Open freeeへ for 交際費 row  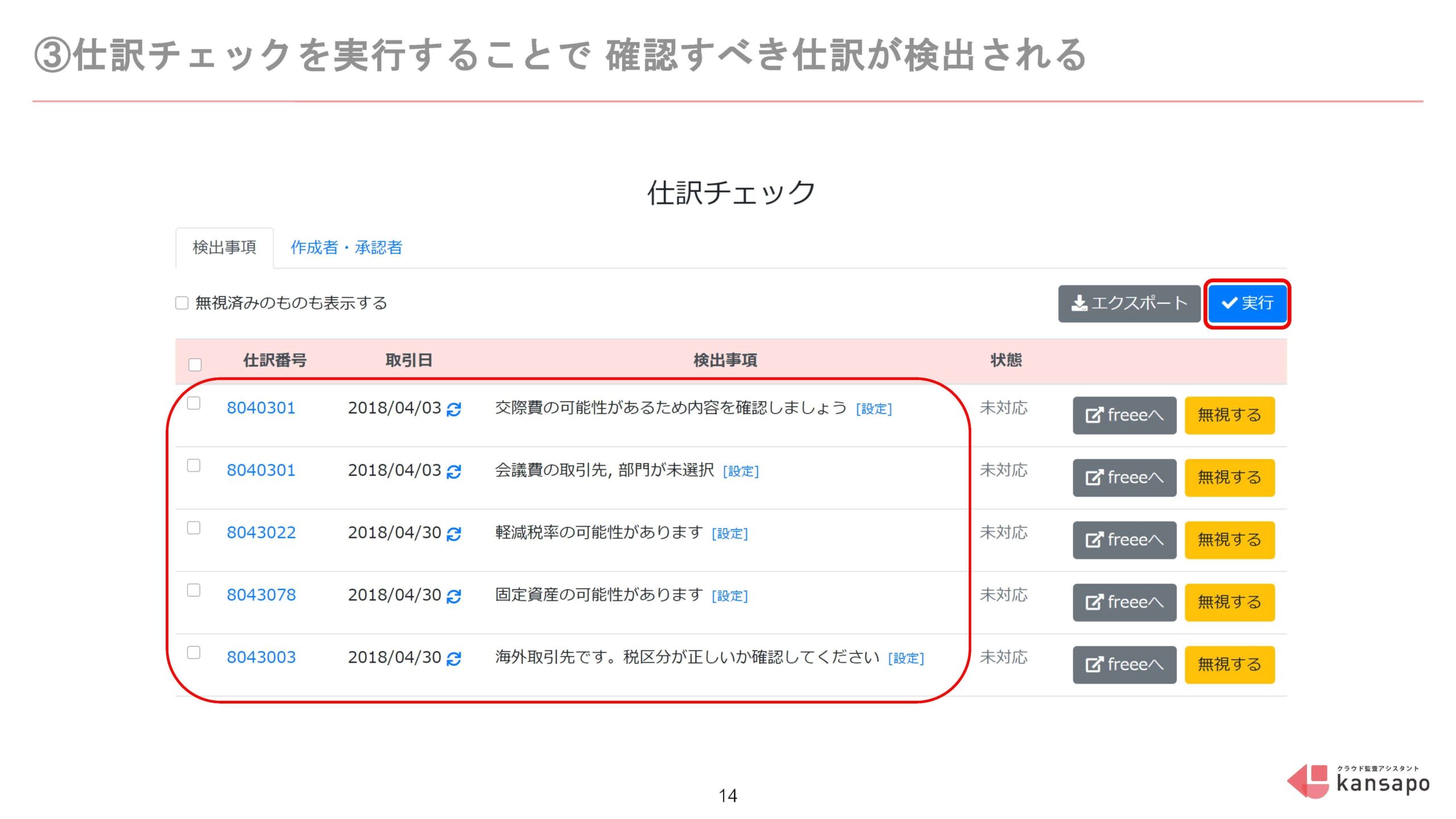click(1124, 415)
